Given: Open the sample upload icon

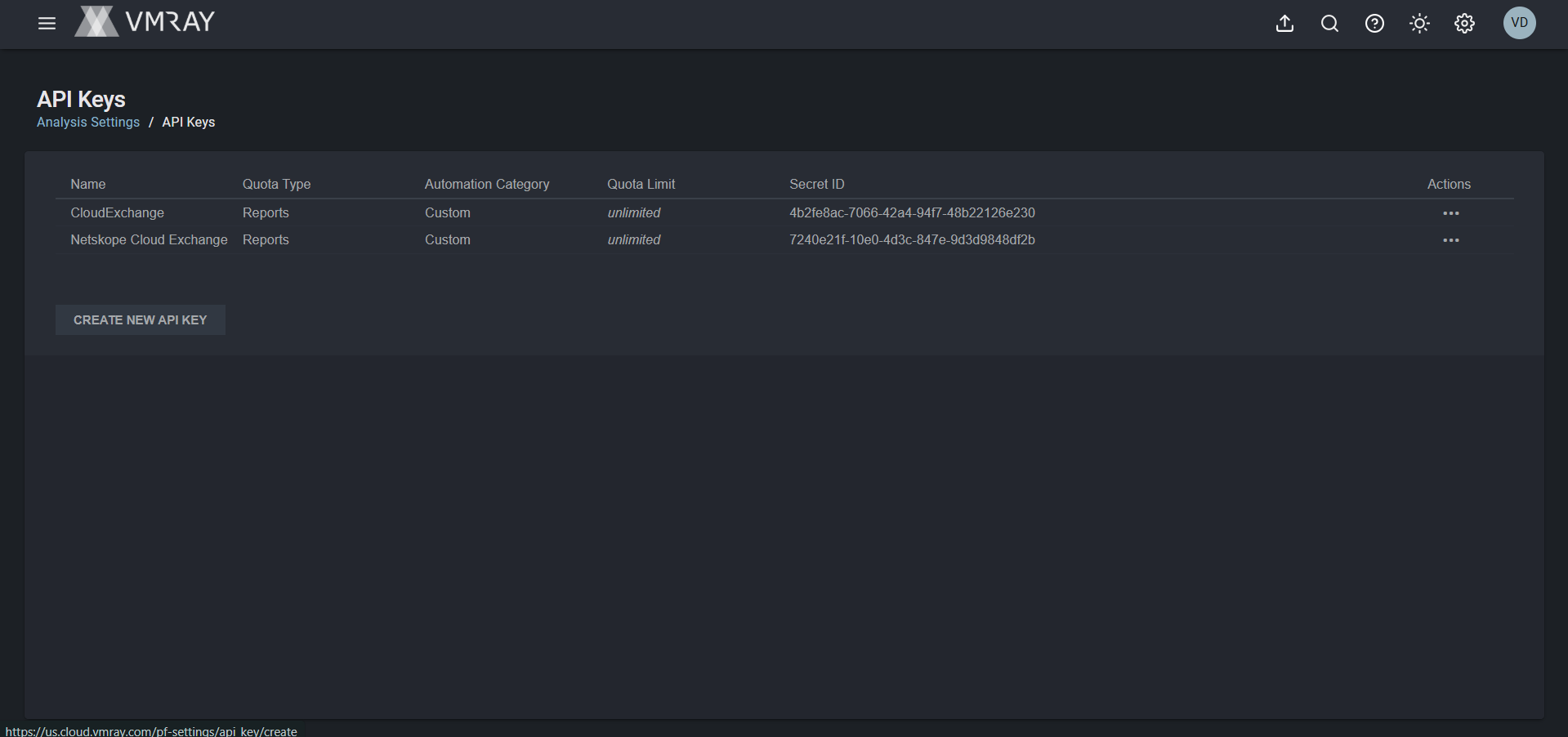Looking at the screenshot, I should [1284, 23].
